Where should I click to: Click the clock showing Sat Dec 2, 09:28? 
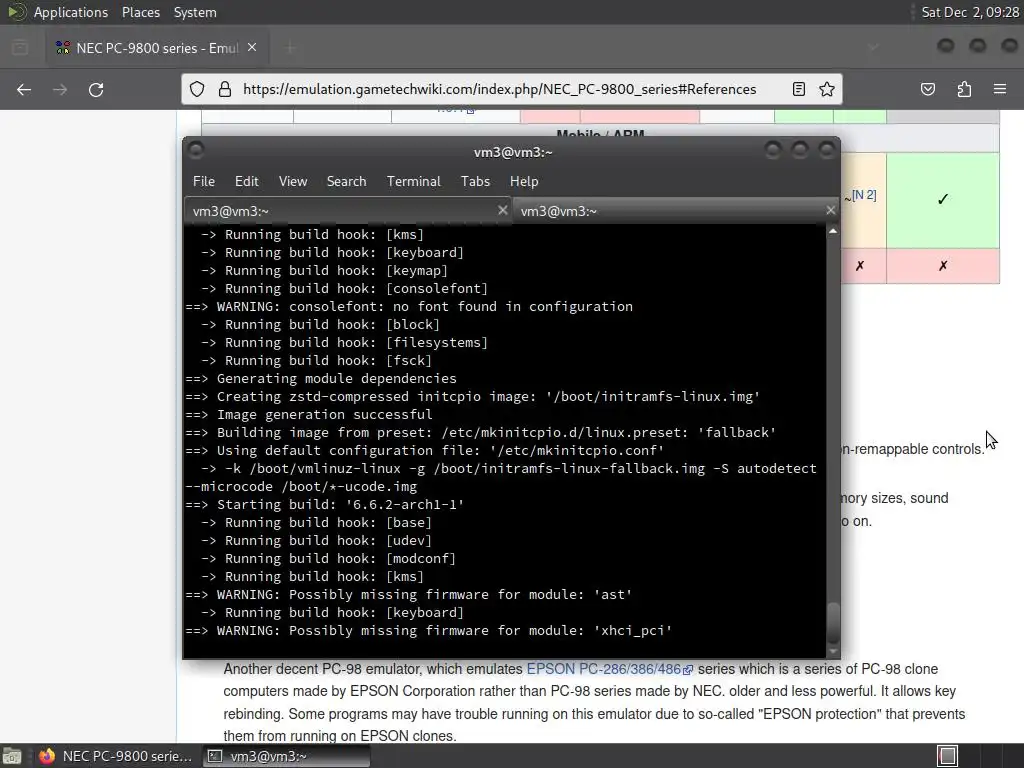click(969, 12)
